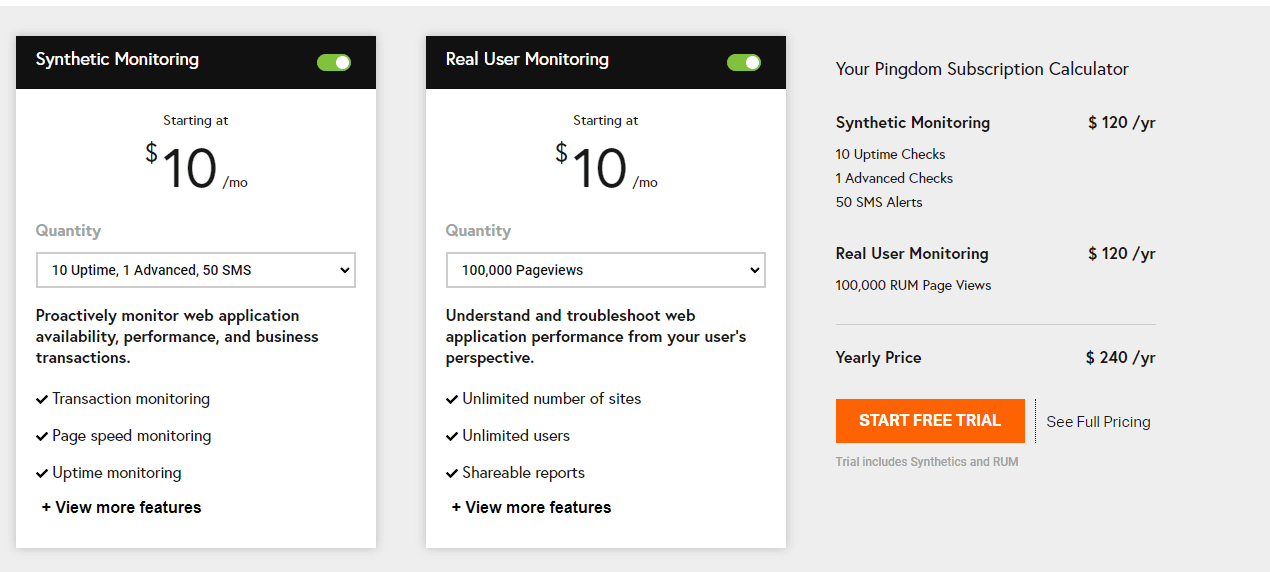1270x572 pixels.
Task: Click the Shareable reports checkmark icon
Action: pos(452,473)
